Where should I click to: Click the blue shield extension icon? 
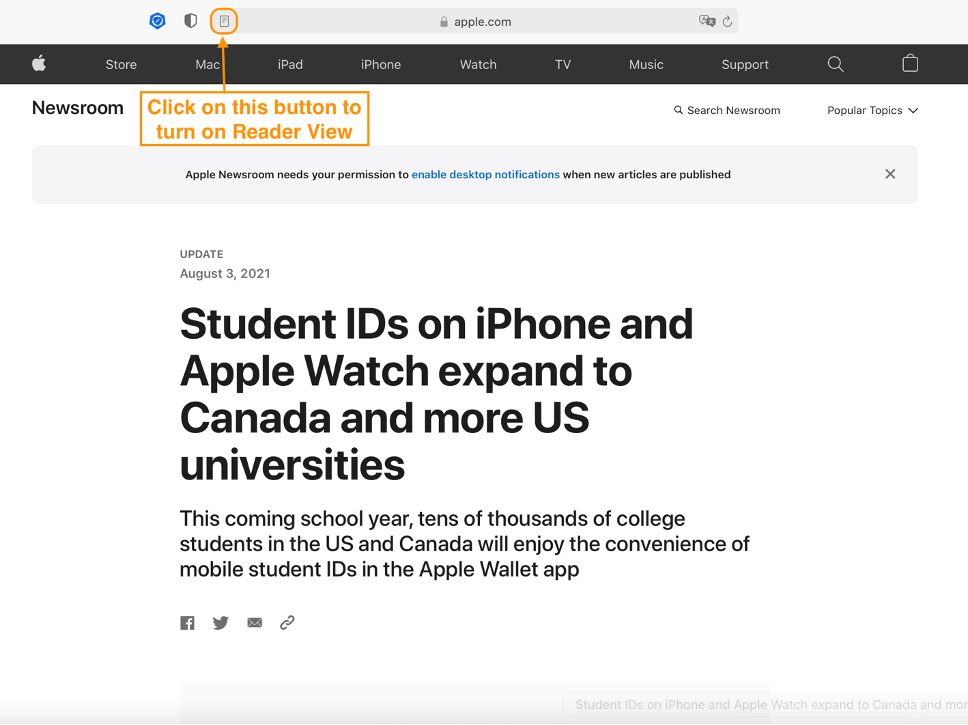[x=157, y=21]
